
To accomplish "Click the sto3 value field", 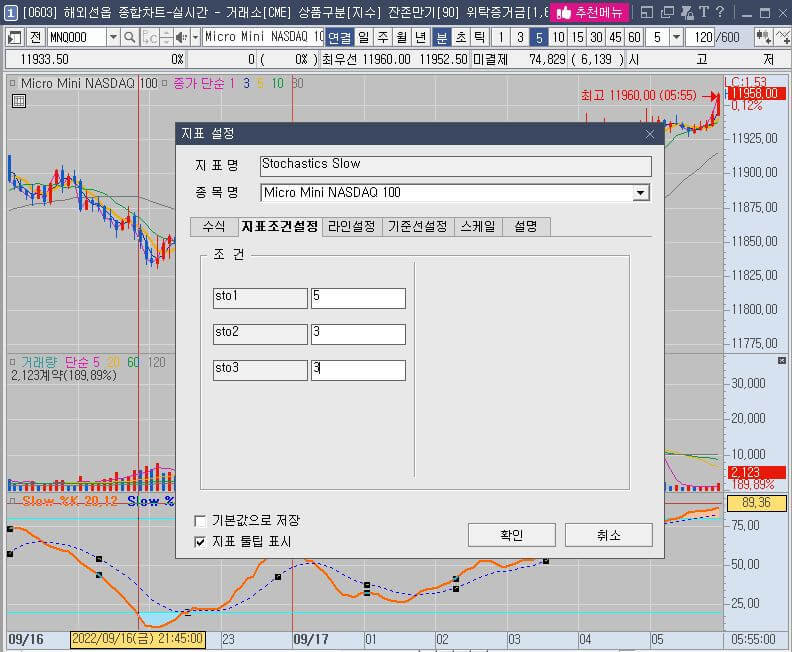I will click(358, 370).
